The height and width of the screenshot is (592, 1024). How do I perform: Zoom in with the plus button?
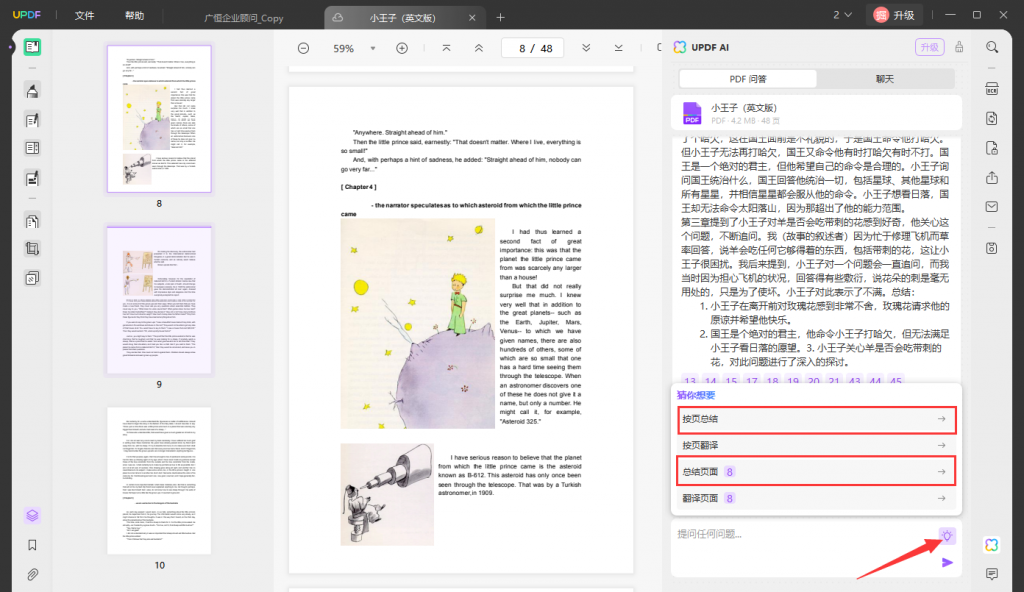coord(402,48)
